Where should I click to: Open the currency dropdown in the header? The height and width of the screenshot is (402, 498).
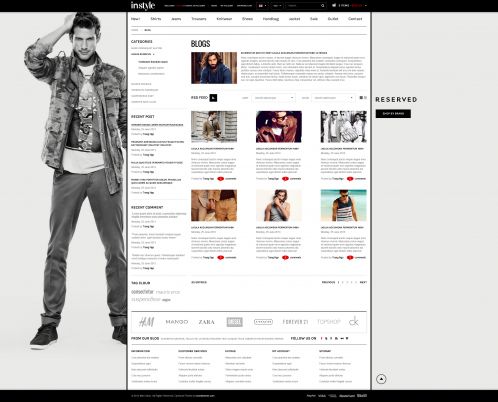[x=277, y=6]
